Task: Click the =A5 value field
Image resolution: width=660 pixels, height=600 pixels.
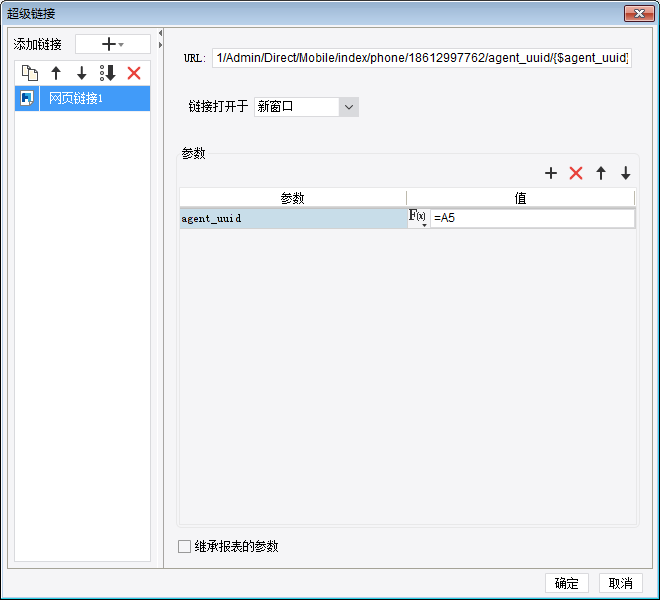Action: pyautogui.click(x=532, y=219)
